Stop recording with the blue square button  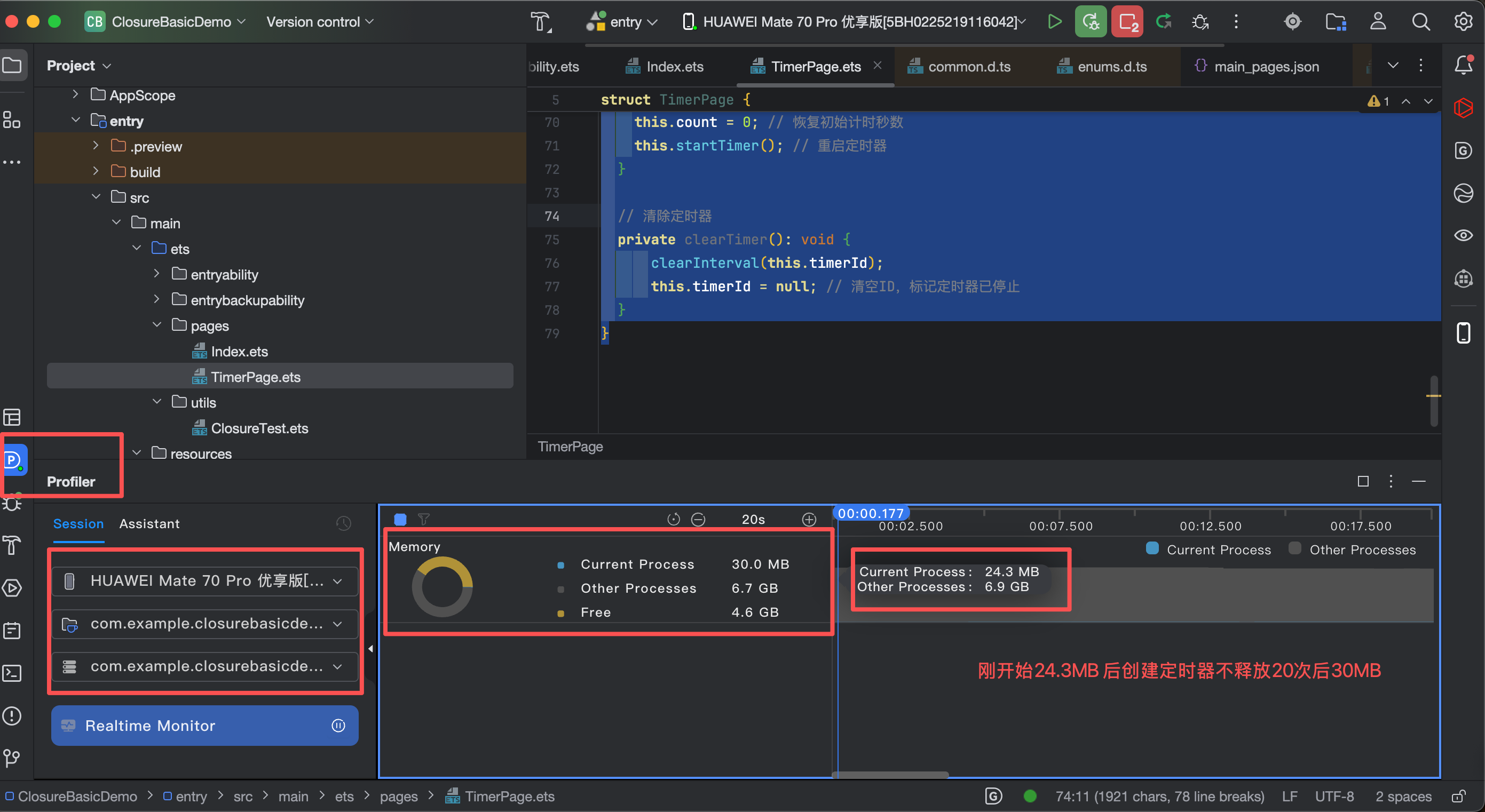click(x=400, y=519)
